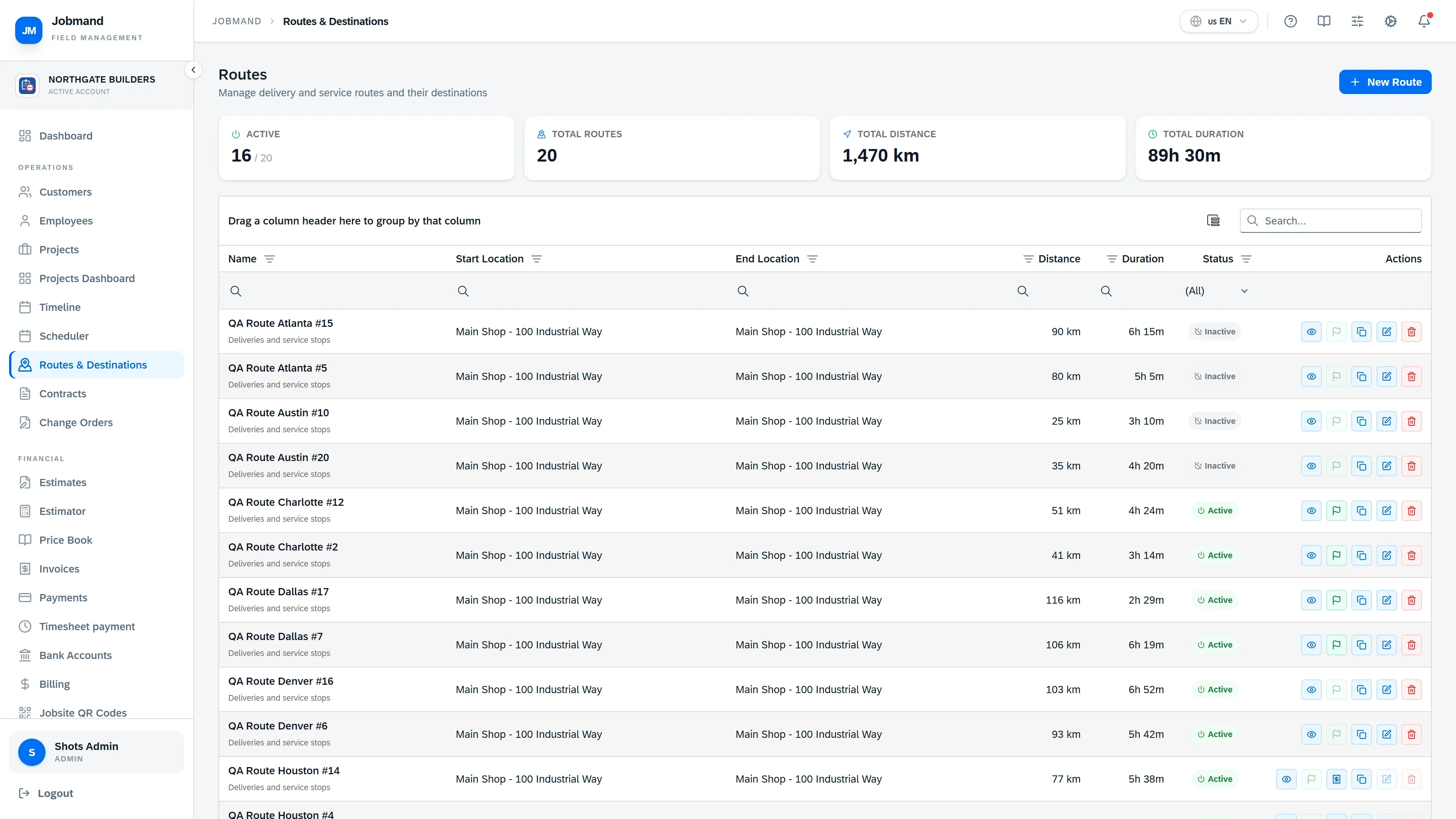Click flag icon for QA Route Dallas #17
The width and height of the screenshot is (1456, 819).
(1336, 600)
